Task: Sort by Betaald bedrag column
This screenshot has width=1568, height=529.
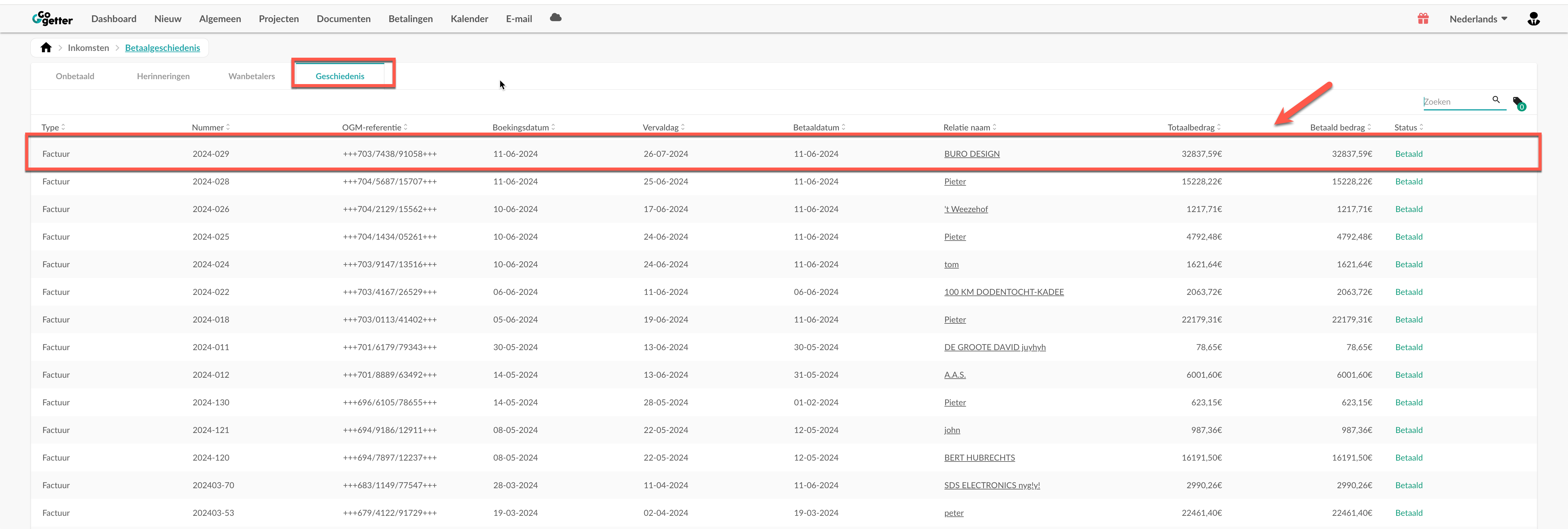Action: (1340, 127)
